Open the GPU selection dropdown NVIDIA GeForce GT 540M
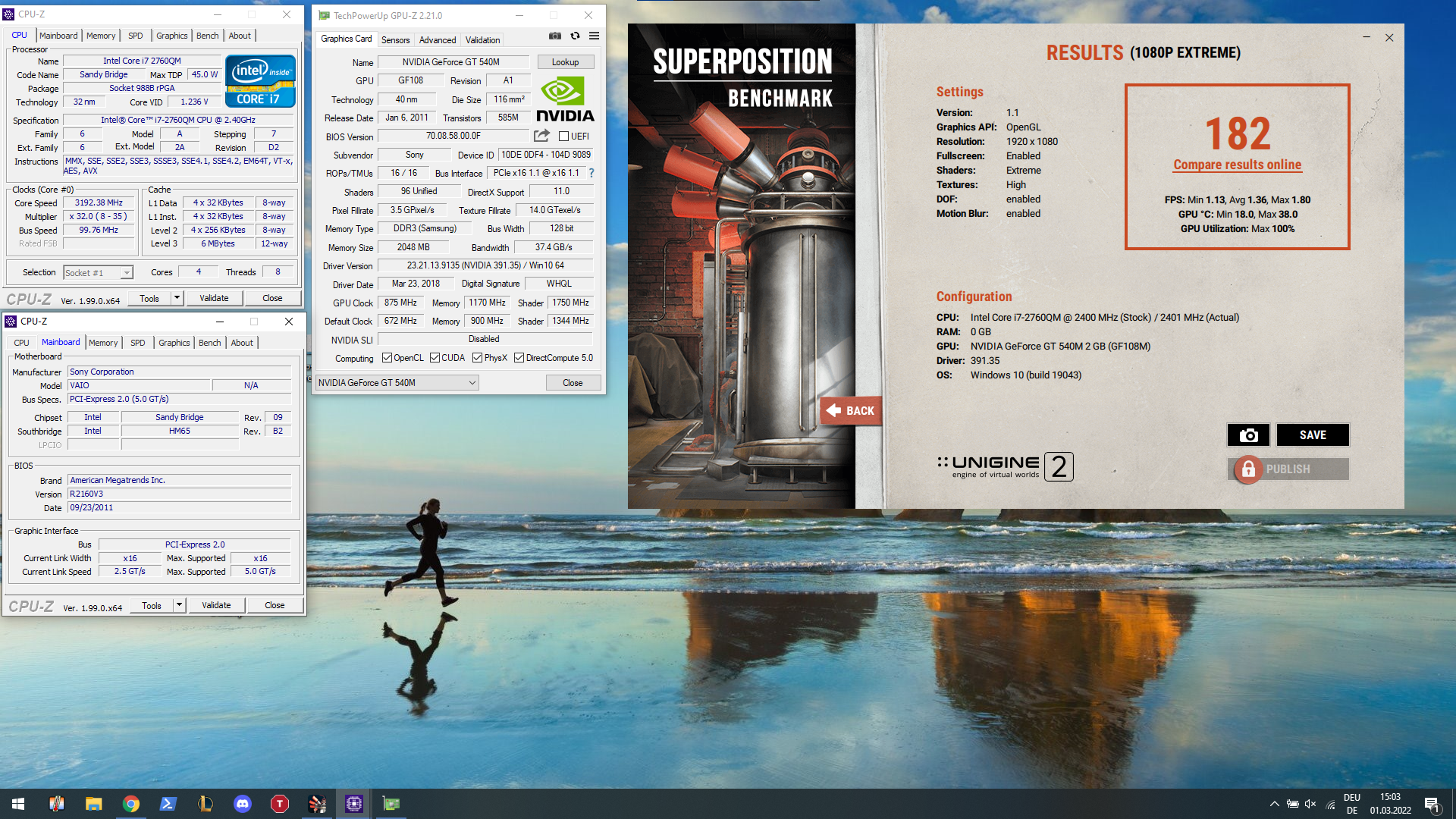This screenshot has height=819, width=1456. [397, 383]
